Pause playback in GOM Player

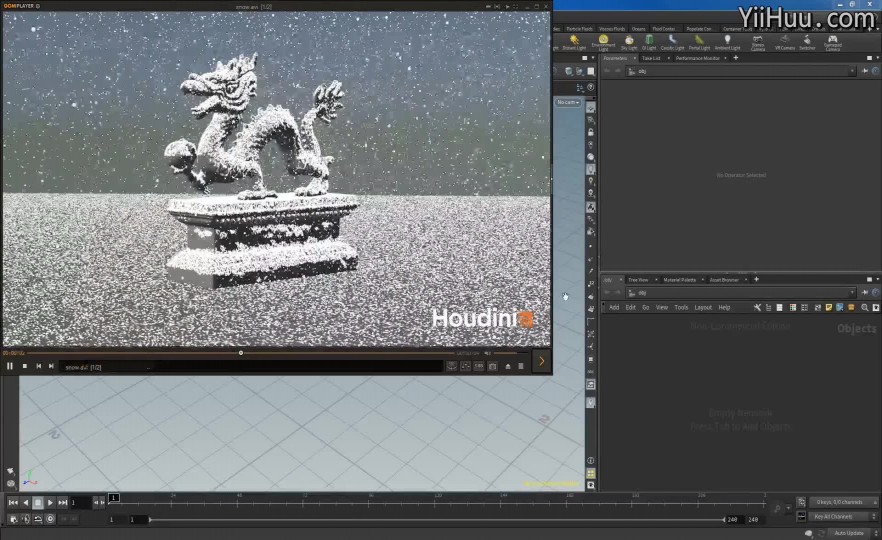click(x=10, y=366)
